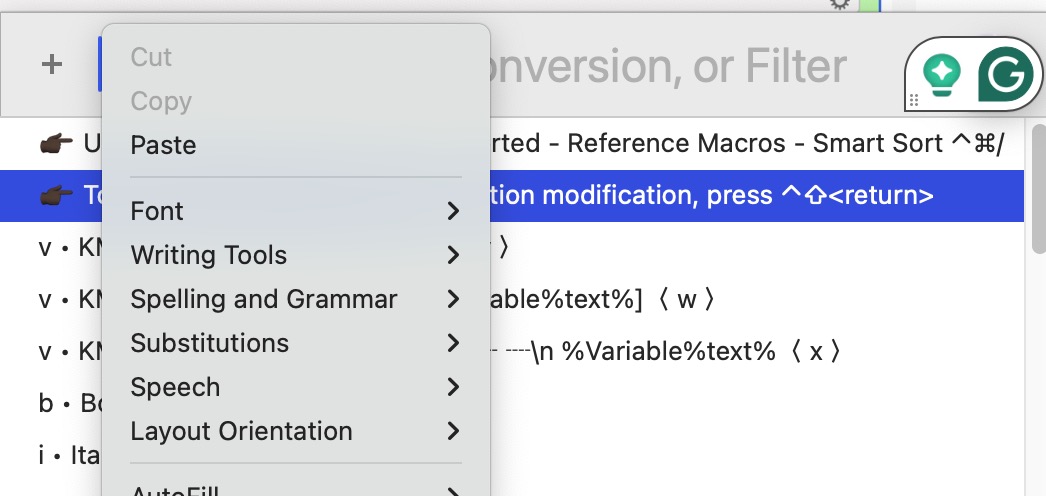This screenshot has height=496, width=1046.
Task: Select the Smart Sort reference macros row
Action: pos(512,143)
